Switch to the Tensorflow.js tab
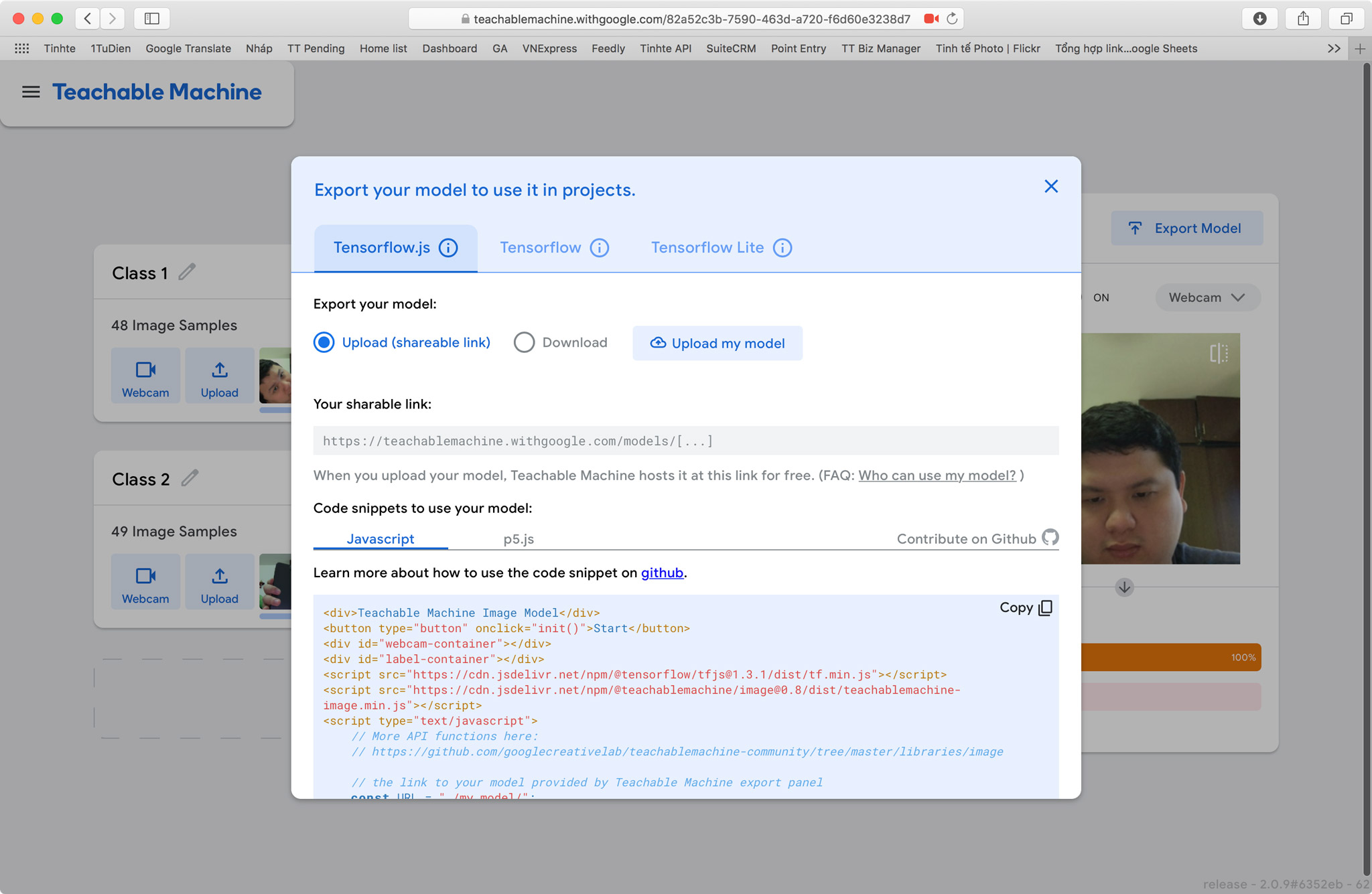This screenshot has height=894, width=1372. (x=395, y=248)
